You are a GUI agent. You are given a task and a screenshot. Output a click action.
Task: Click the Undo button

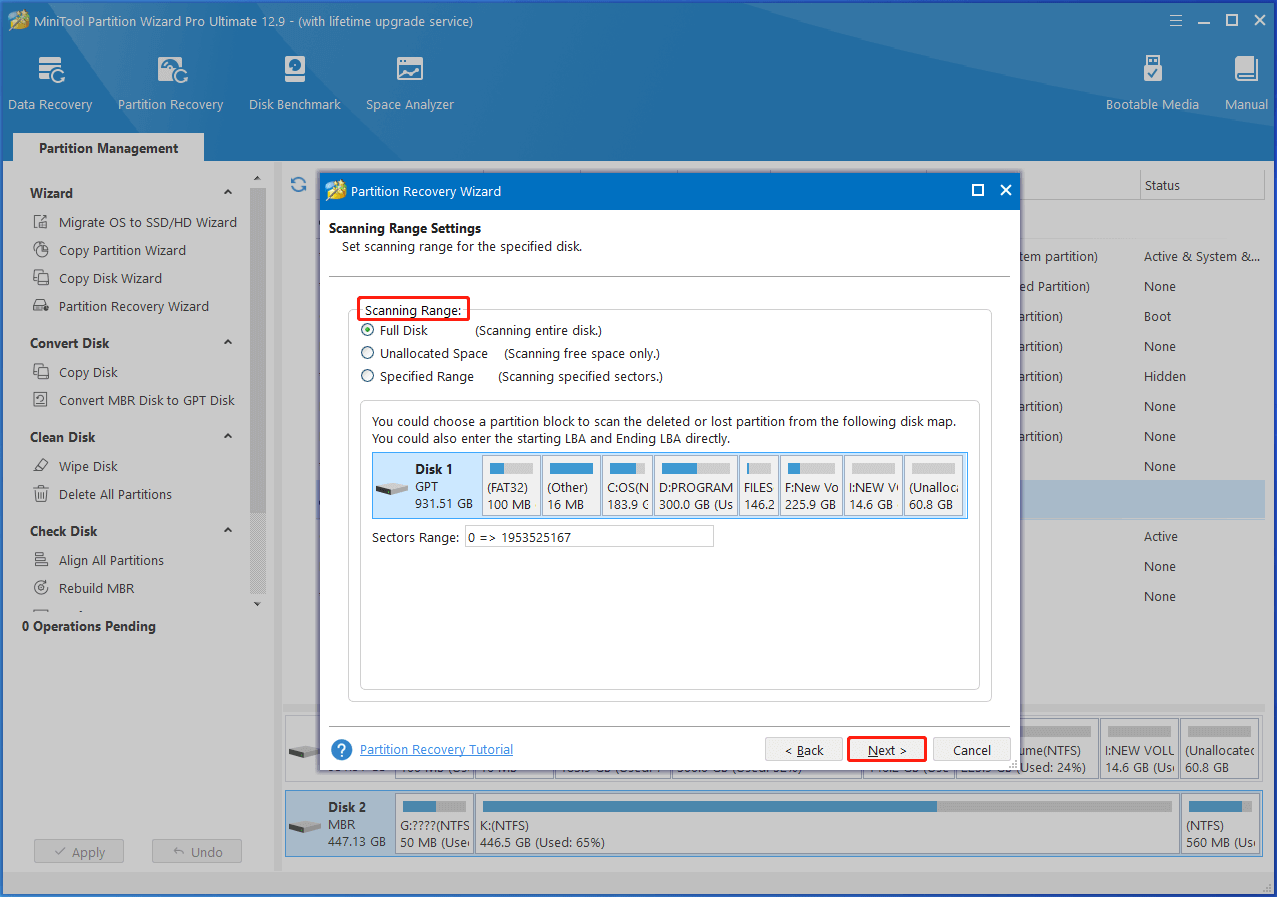[x=197, y=852]
